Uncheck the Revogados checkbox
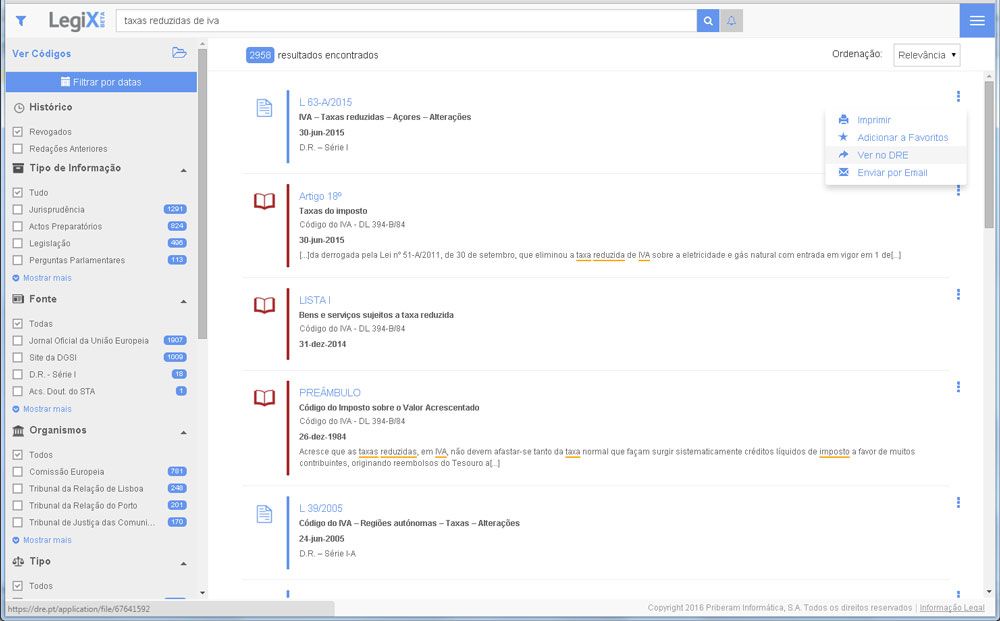The width and height of the screenshot is (1000, 621). coord(18,132)
